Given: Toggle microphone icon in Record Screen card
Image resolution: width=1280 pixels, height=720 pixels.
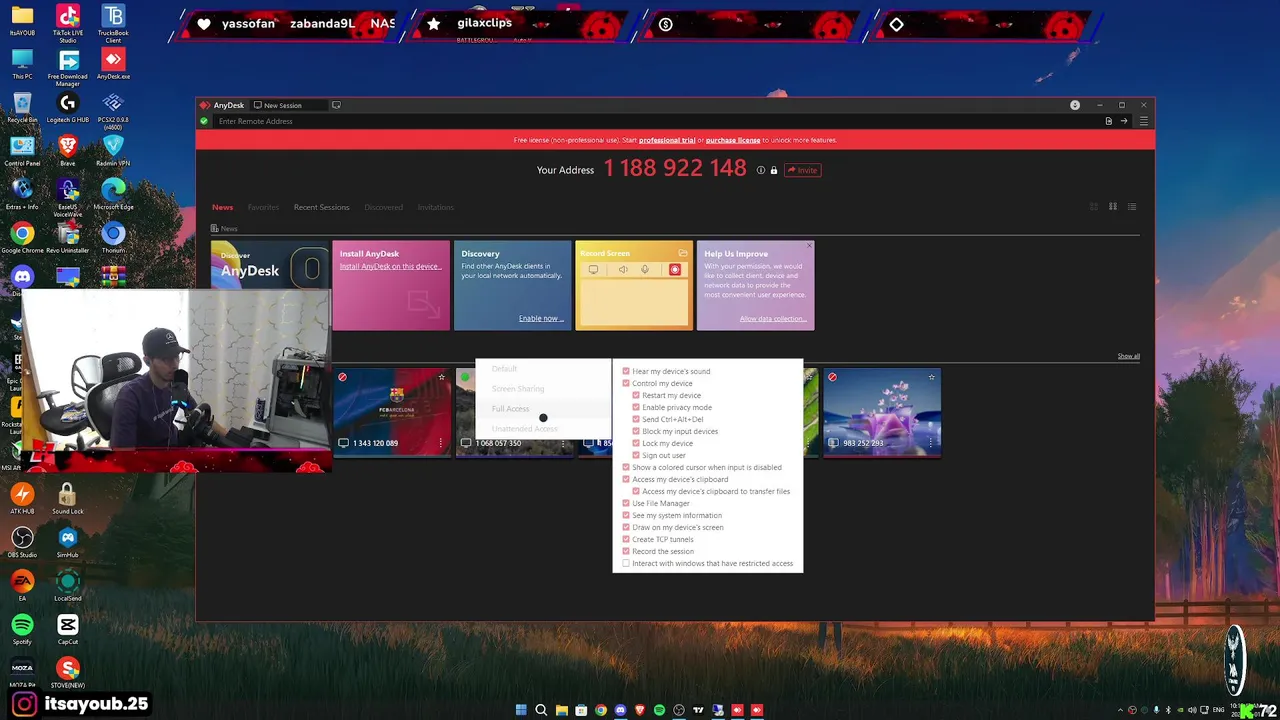Looking at the screenshot, I should point(645,269).
